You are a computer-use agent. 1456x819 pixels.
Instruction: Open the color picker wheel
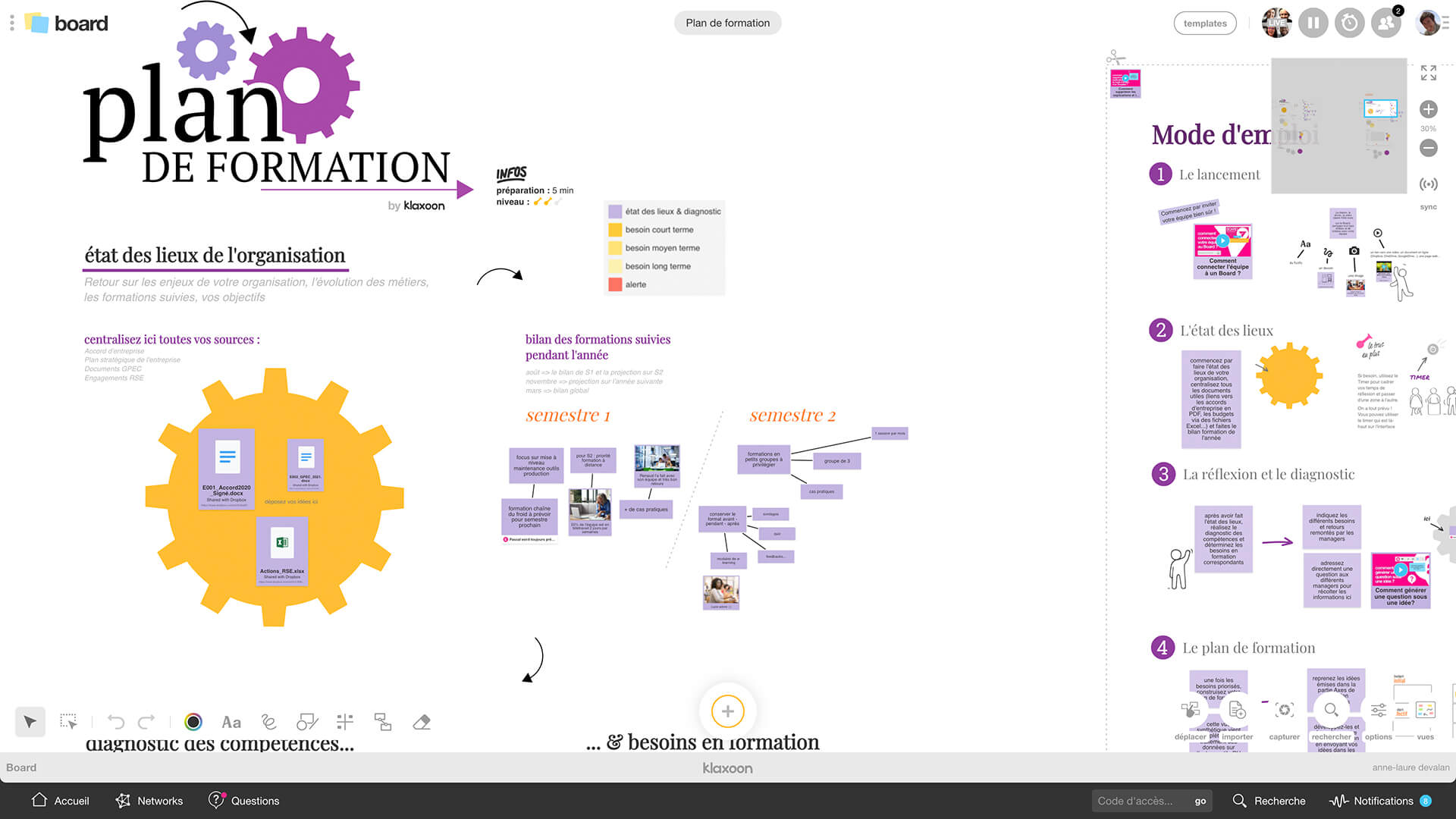click(x=194, y=722)
